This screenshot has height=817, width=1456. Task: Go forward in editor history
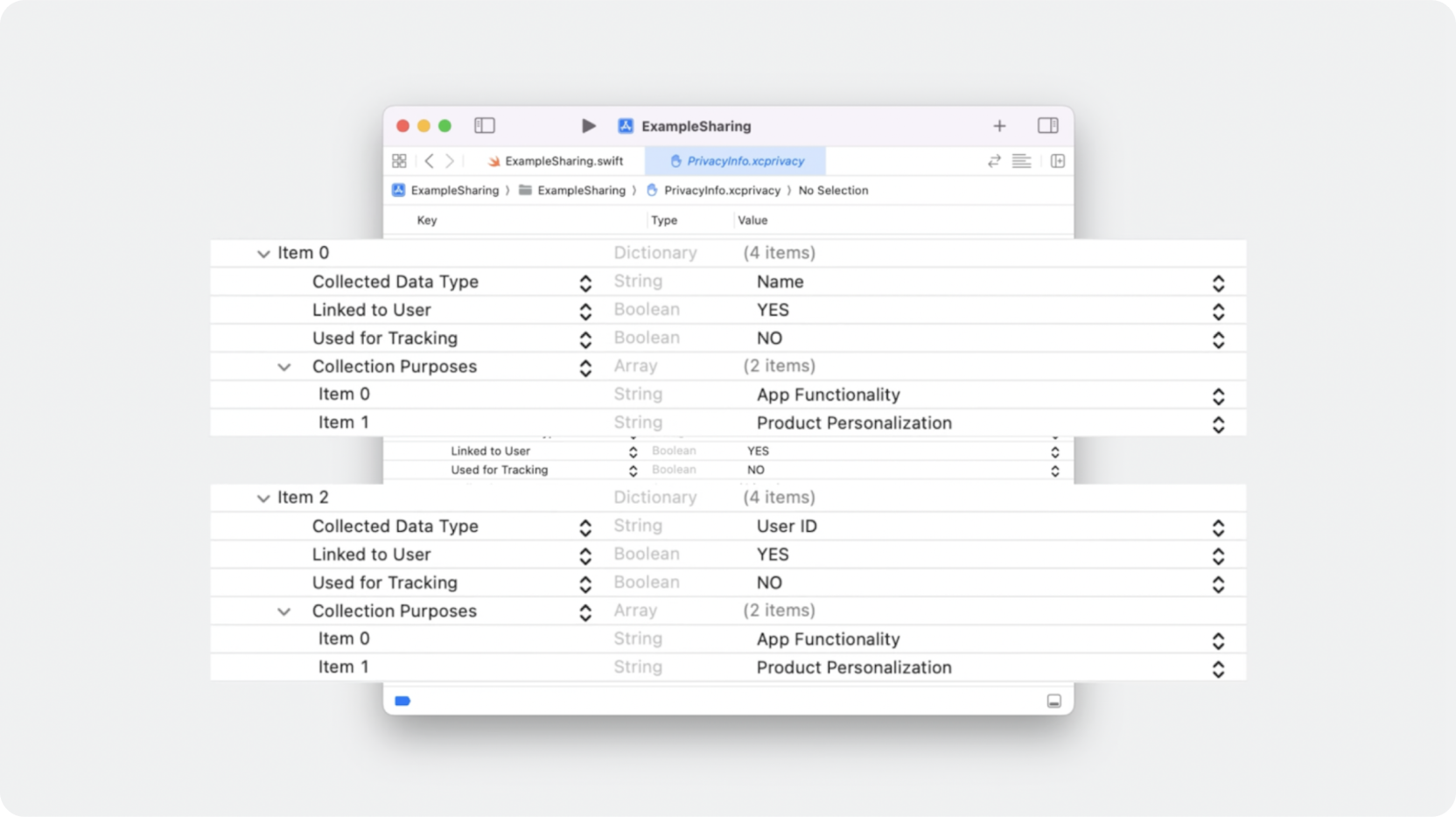tap(450, 161)
